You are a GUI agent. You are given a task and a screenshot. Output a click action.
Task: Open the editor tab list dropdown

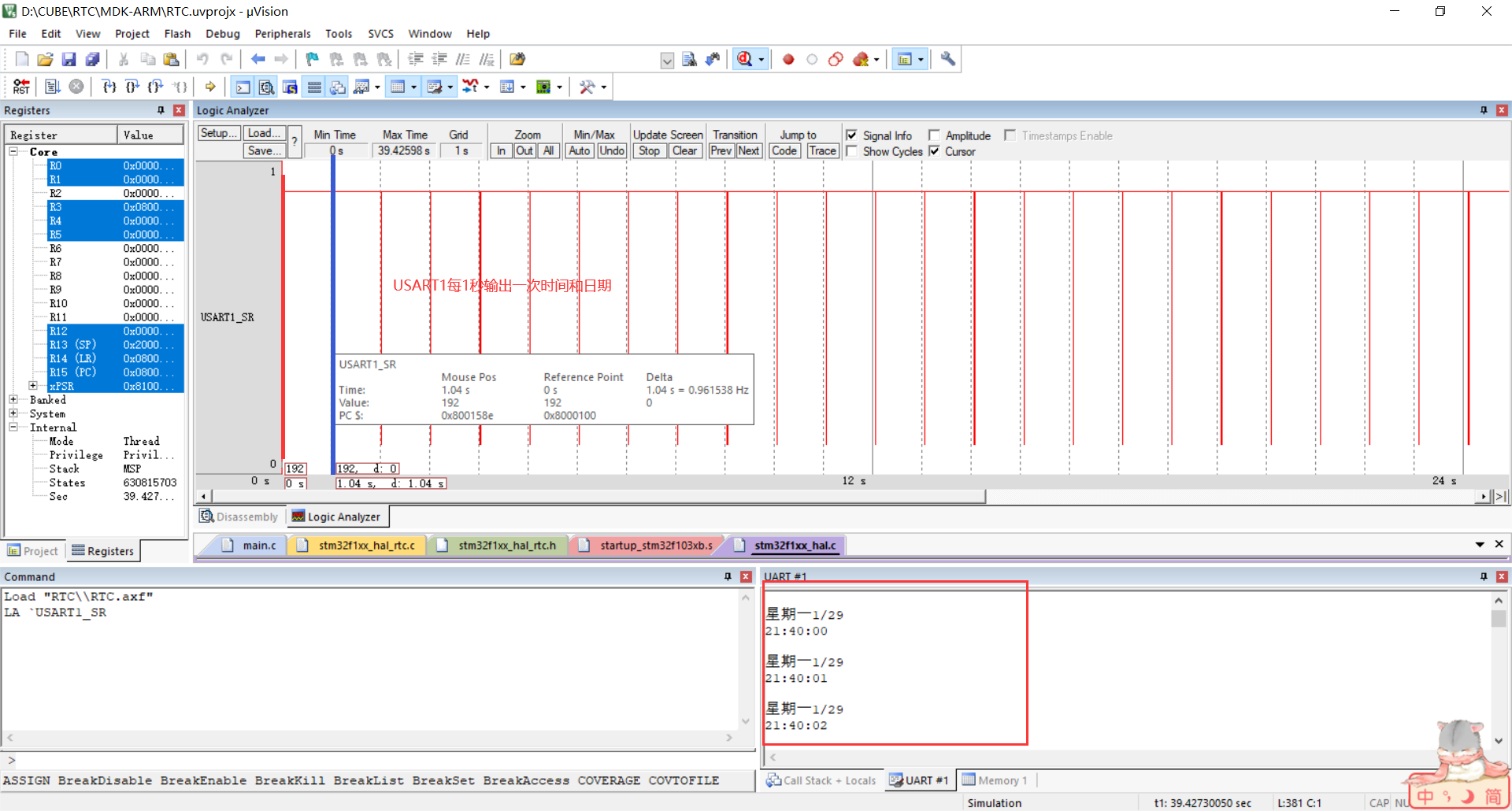point(1480,544)
